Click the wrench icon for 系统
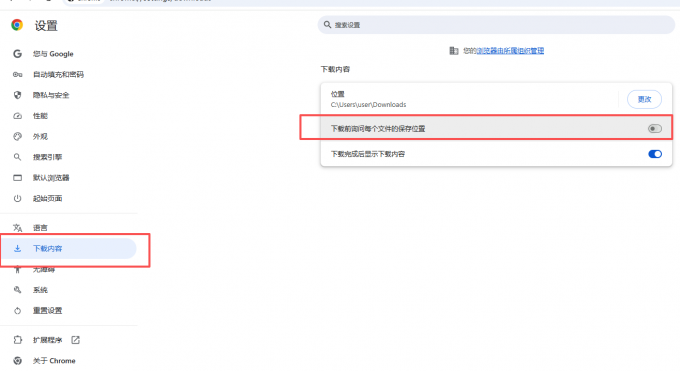The height and width of the screenshot is (371, 680). (x=17, y=290)
